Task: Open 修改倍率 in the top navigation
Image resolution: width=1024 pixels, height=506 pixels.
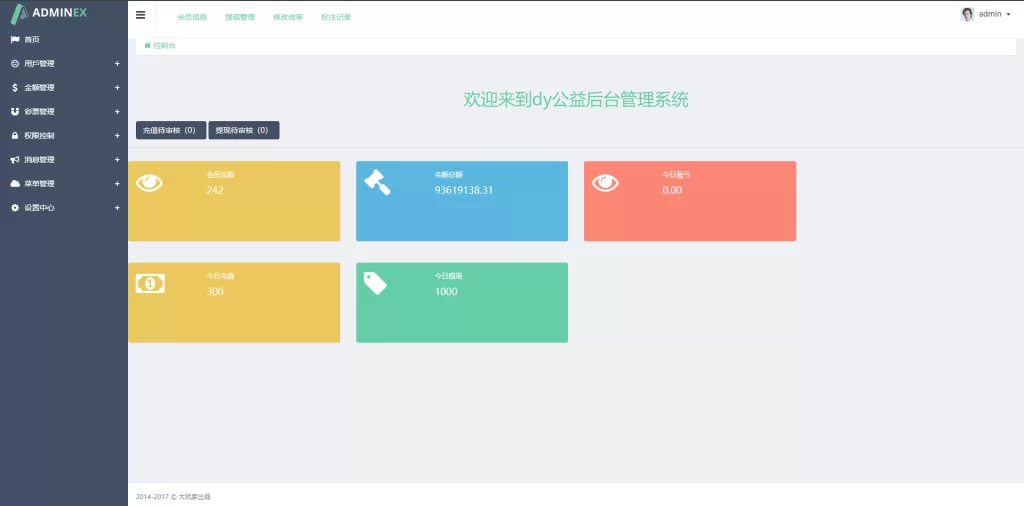Action: (x=287, y=17)
